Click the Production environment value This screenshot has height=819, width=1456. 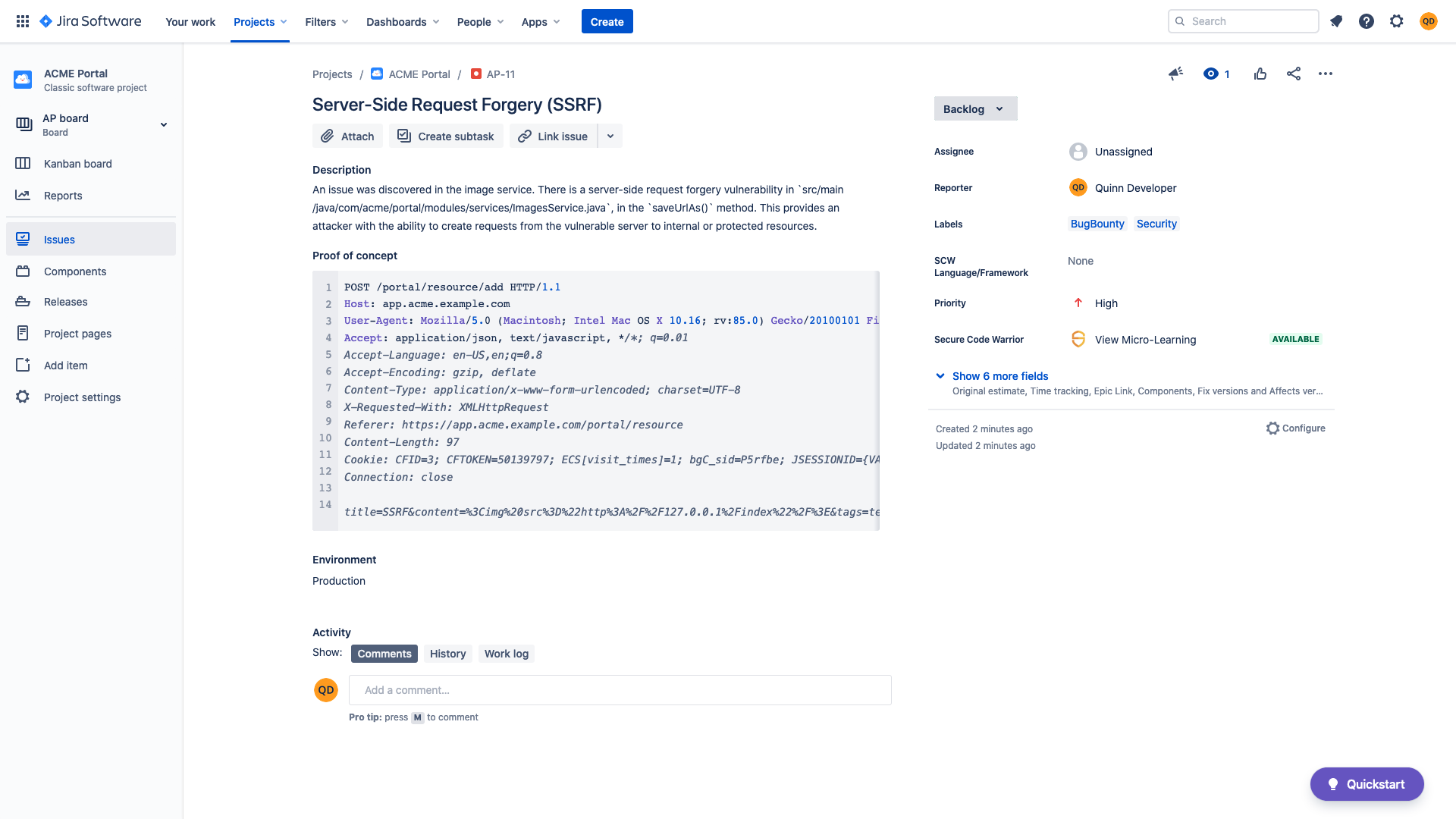tap(339, 581)
